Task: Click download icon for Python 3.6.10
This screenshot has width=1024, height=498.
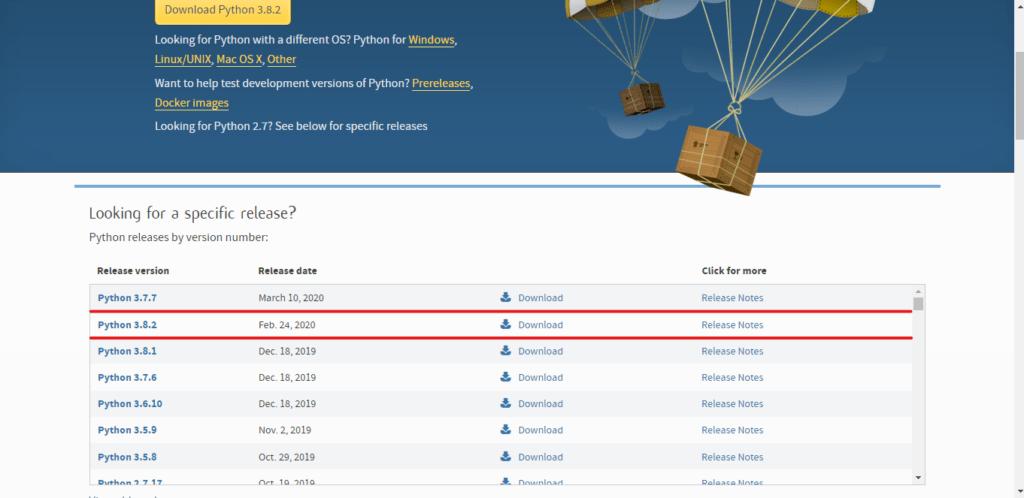Action: pos(506,403)
